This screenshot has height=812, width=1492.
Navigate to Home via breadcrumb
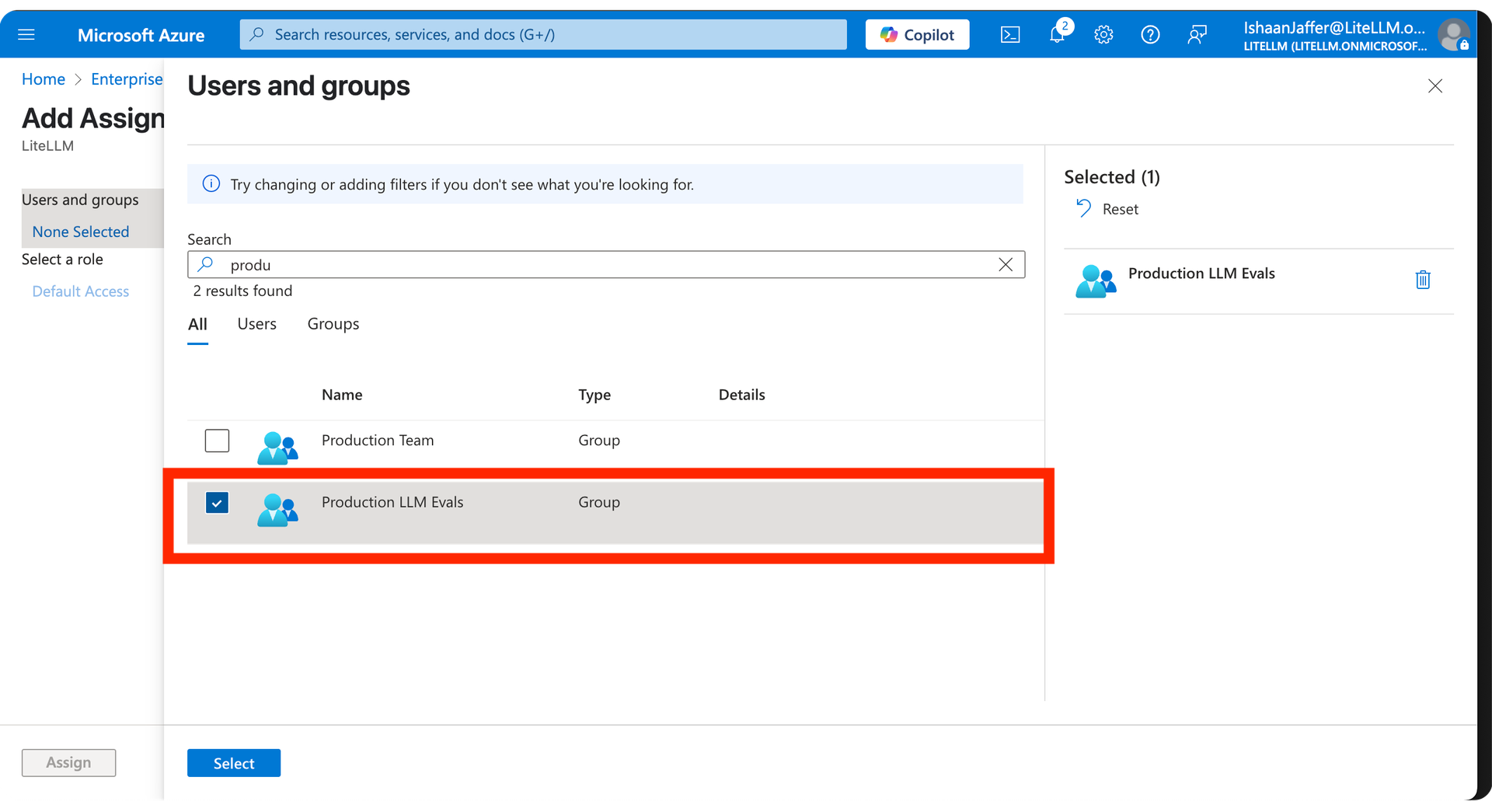[44, 78]
